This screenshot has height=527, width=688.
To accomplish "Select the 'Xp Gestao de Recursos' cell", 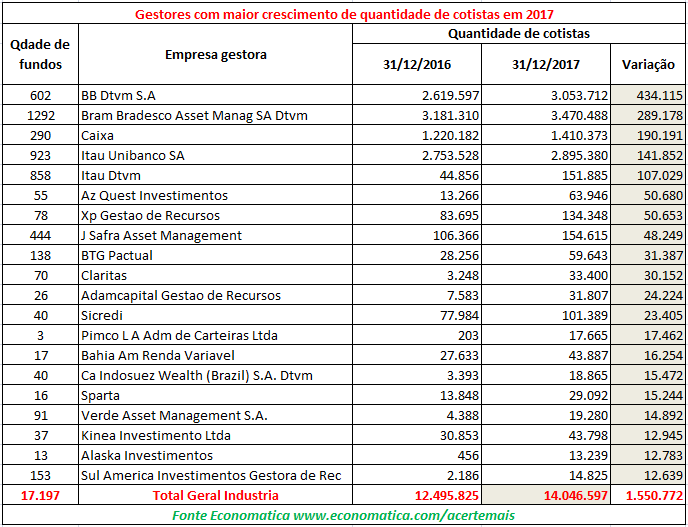I will (x=215, y=215).
